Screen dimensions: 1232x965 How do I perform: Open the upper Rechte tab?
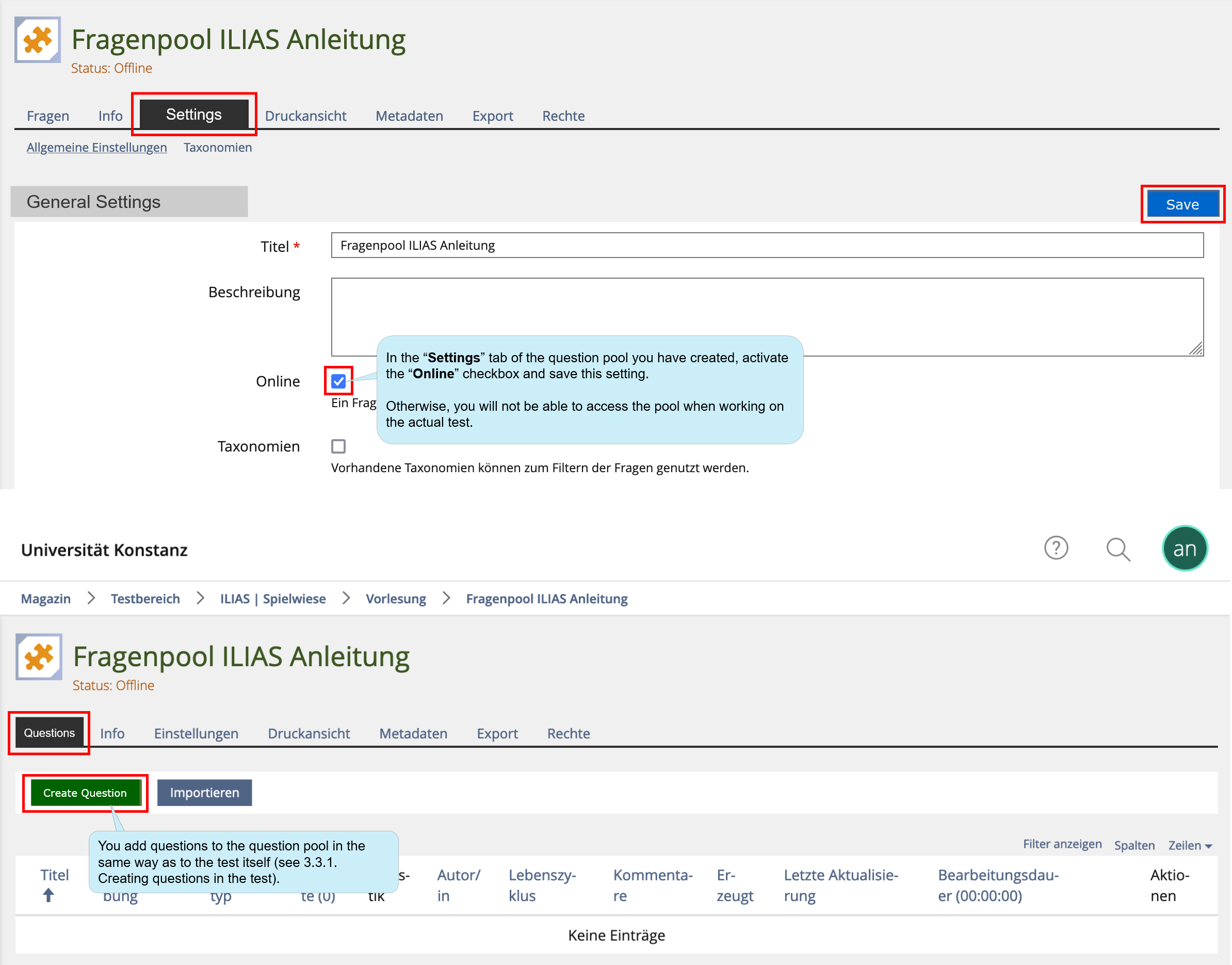563,116
